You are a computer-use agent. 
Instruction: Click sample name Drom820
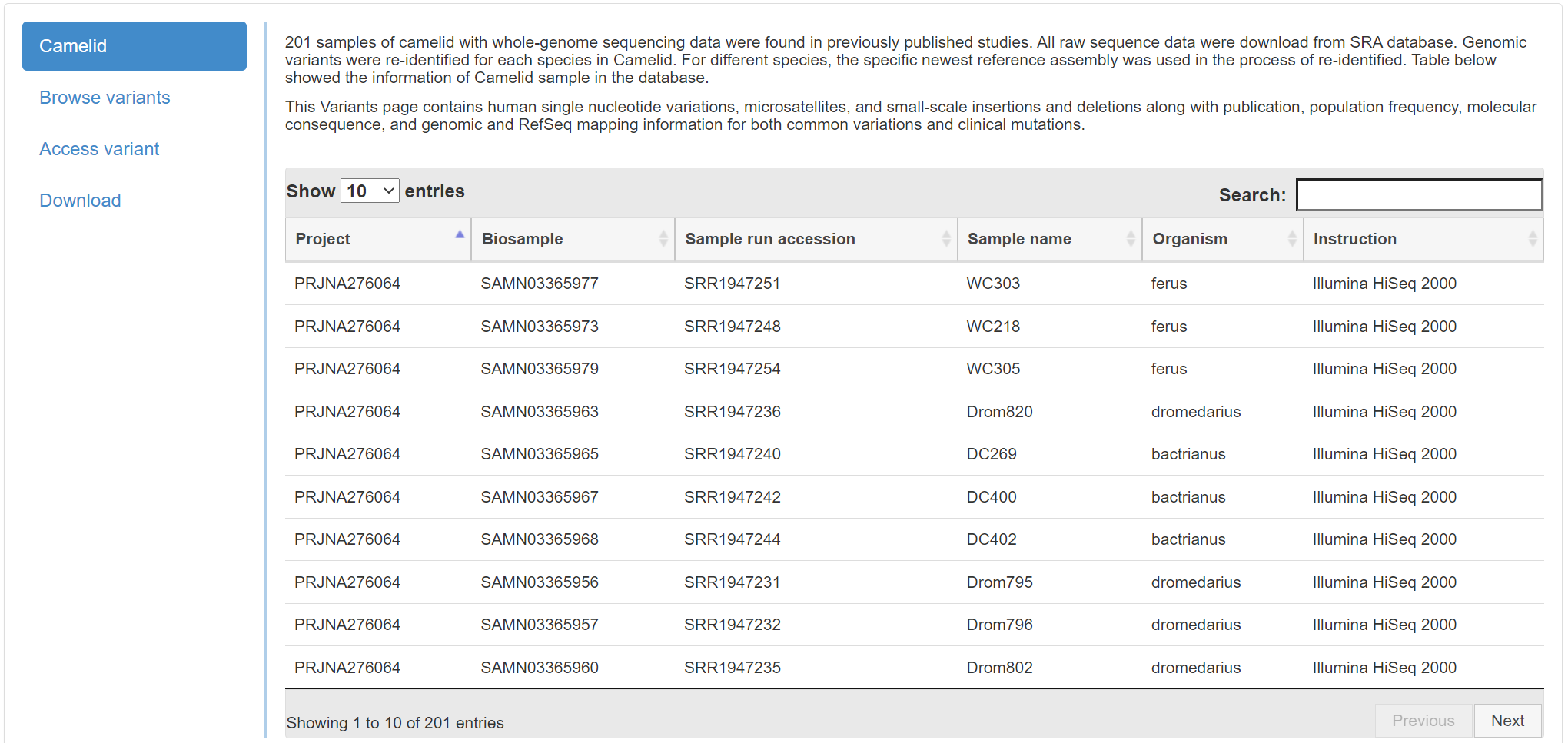pyautogui.click(x=999, y=412)
